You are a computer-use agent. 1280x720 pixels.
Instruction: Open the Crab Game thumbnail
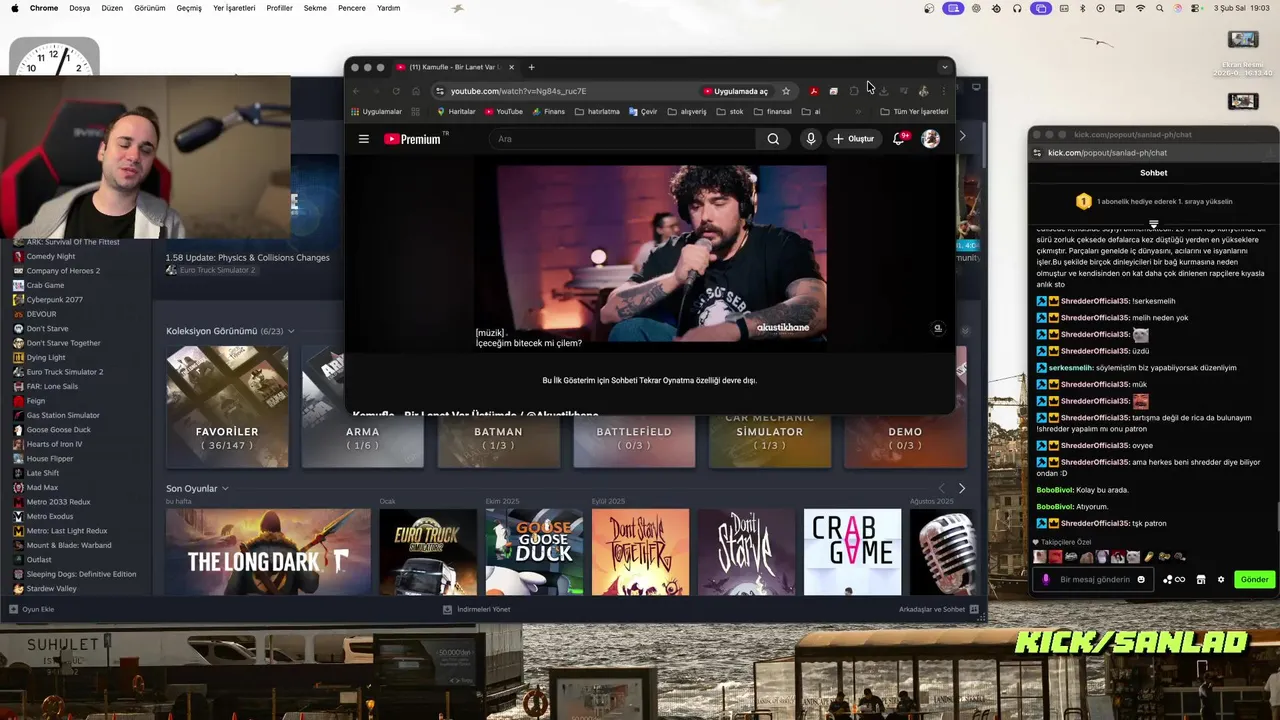(852, 552)
